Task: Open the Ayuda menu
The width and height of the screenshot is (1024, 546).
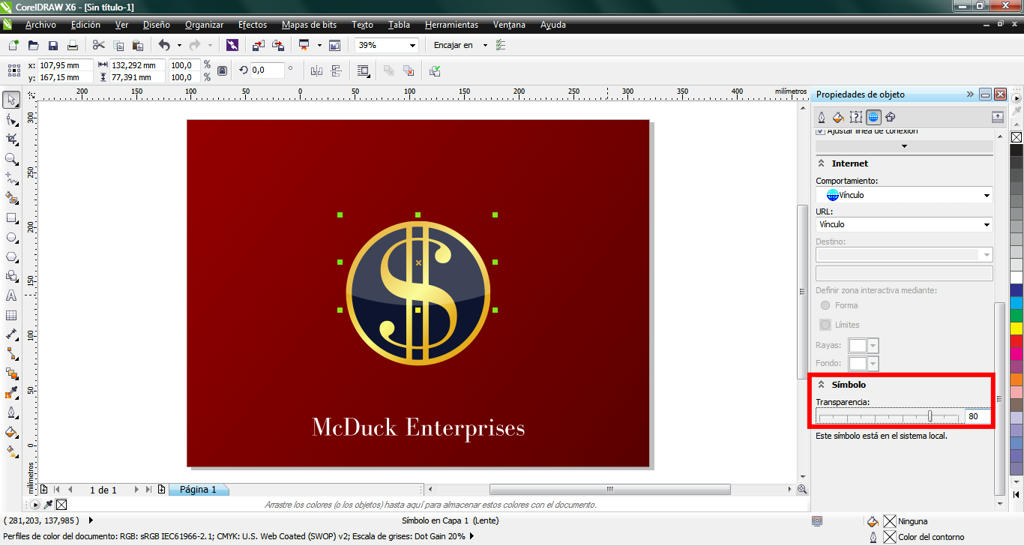Action: coord(552,25)
